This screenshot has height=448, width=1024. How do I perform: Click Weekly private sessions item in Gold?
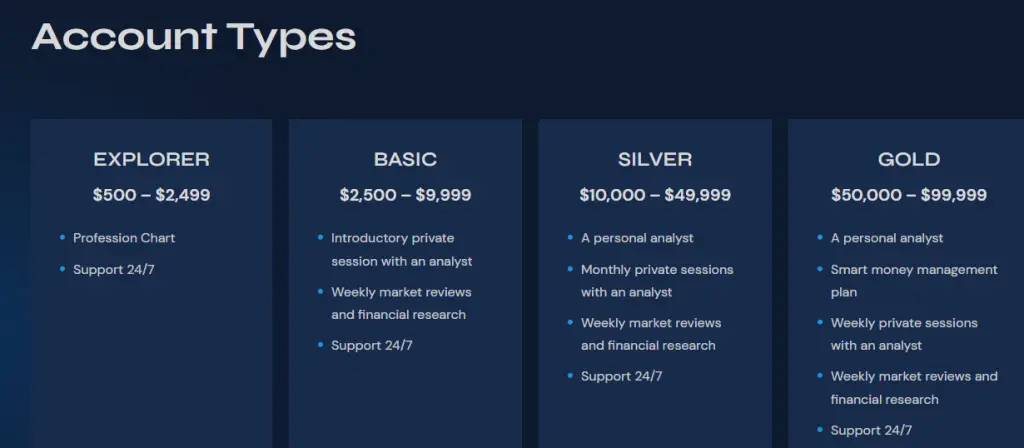pyautogui.click(x=904, y=334)
